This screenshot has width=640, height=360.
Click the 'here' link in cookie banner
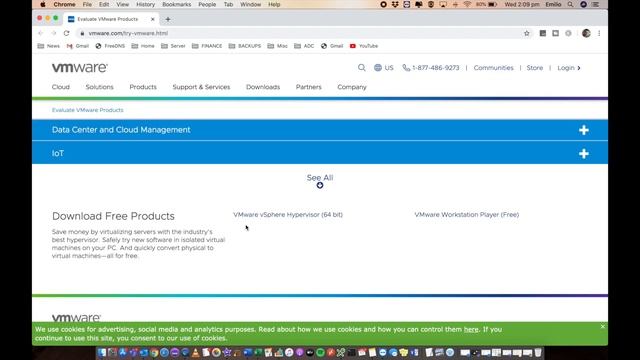(471, 329)
